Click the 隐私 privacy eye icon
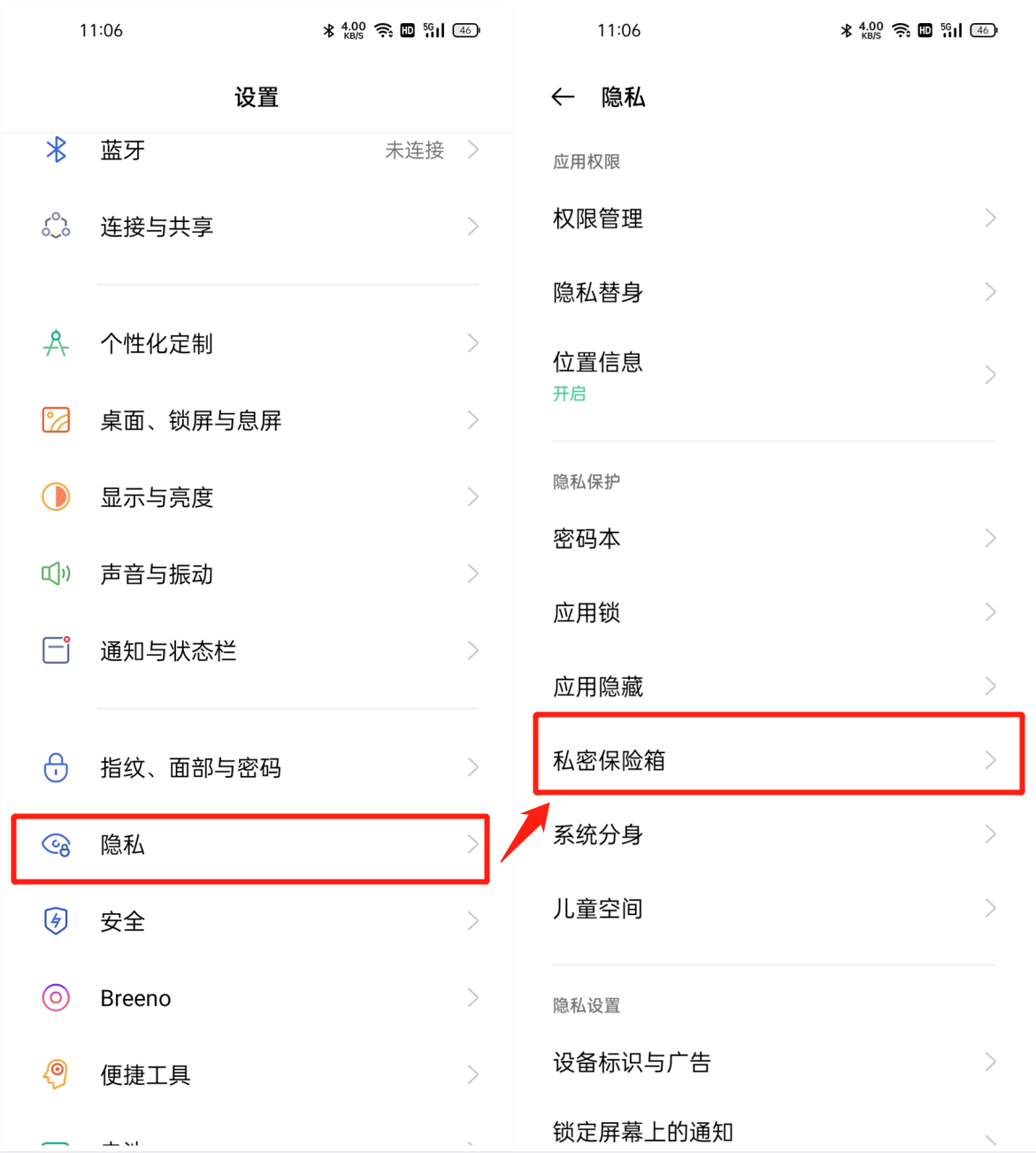Image resolution: width=1036 pixels, height=1153 pixels. coord(56,846)
